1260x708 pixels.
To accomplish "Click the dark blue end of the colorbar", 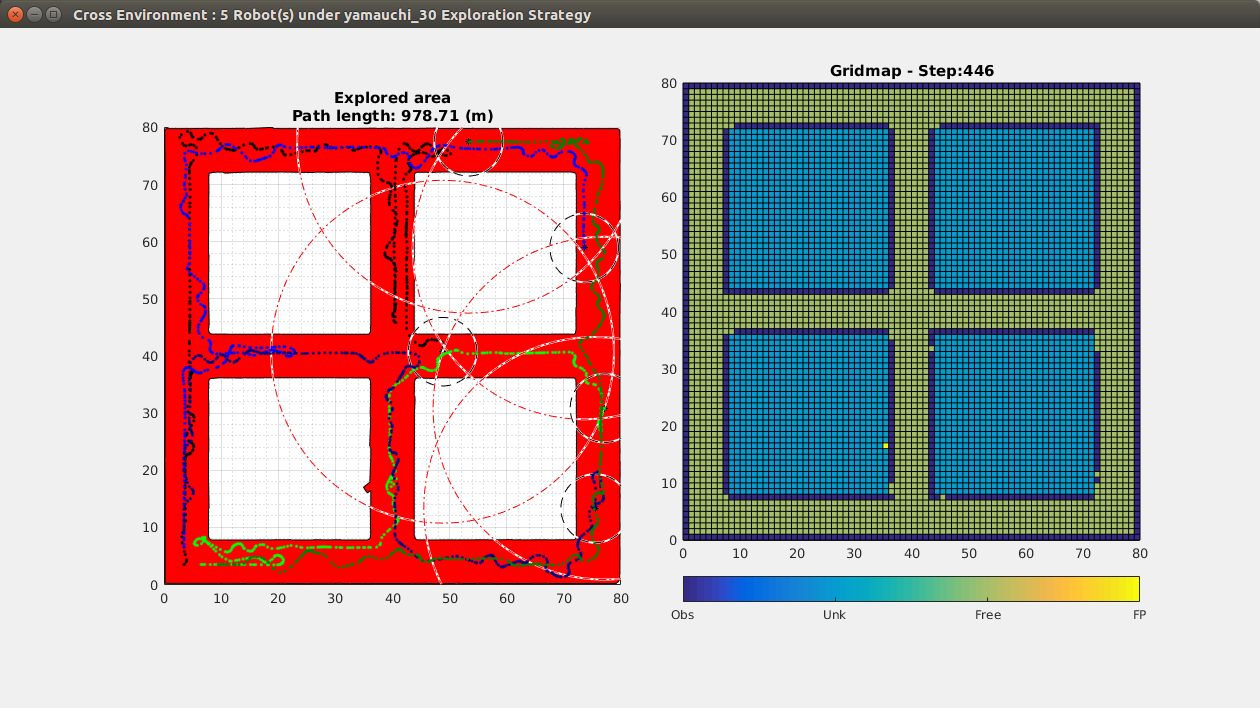I will click(692, 588).
